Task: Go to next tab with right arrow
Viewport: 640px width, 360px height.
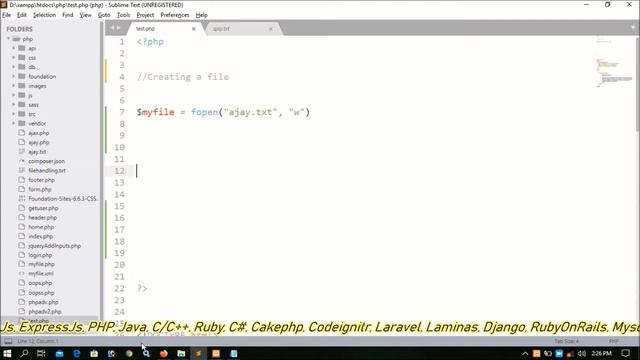Action: point(118,28)
